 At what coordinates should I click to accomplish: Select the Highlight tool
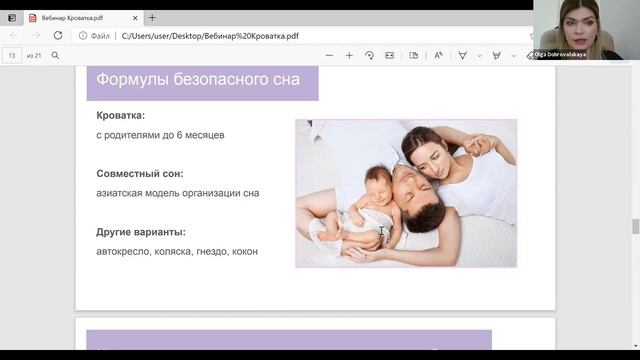(496, 56)
